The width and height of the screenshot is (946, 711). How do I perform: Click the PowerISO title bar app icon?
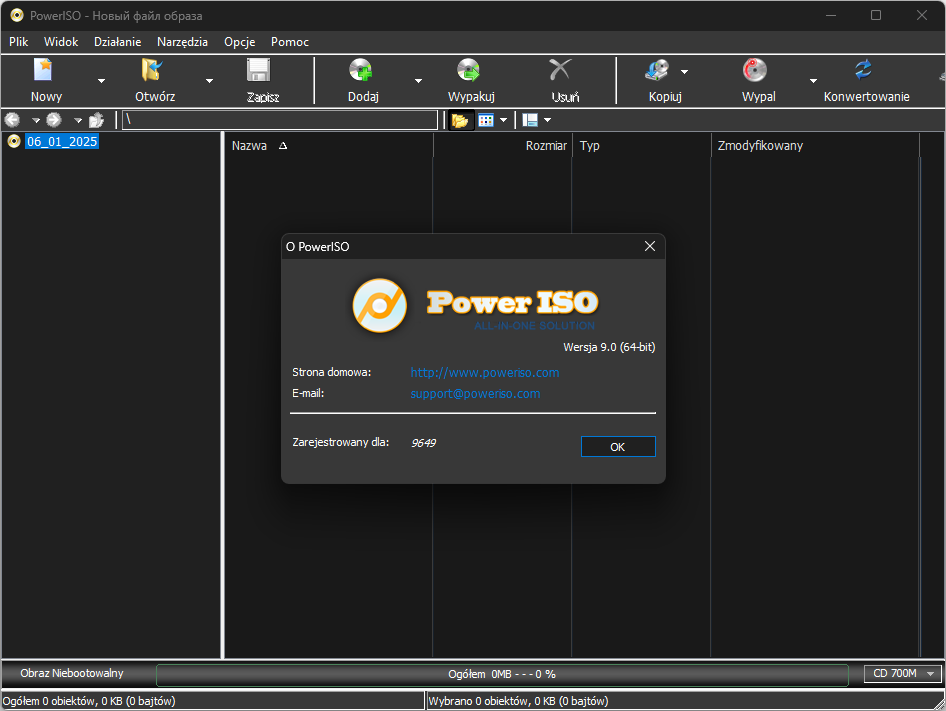click(x=17, y=16)
